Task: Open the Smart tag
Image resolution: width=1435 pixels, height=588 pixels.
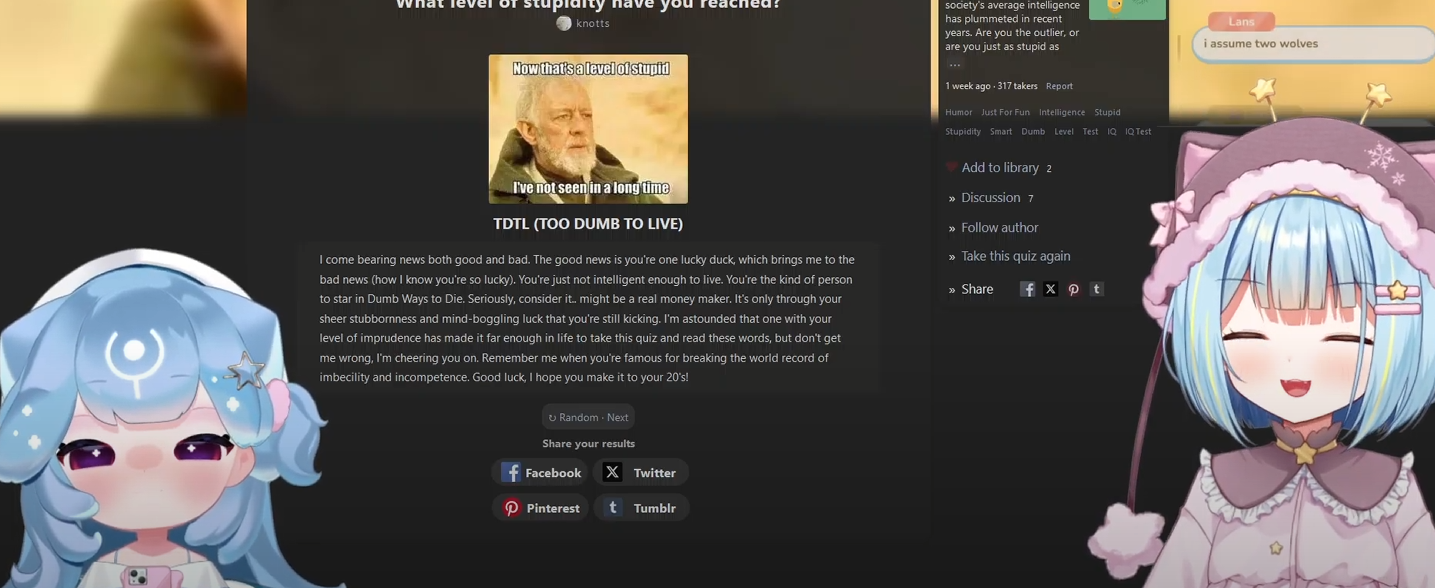Action: click(x=1001, y=131)
